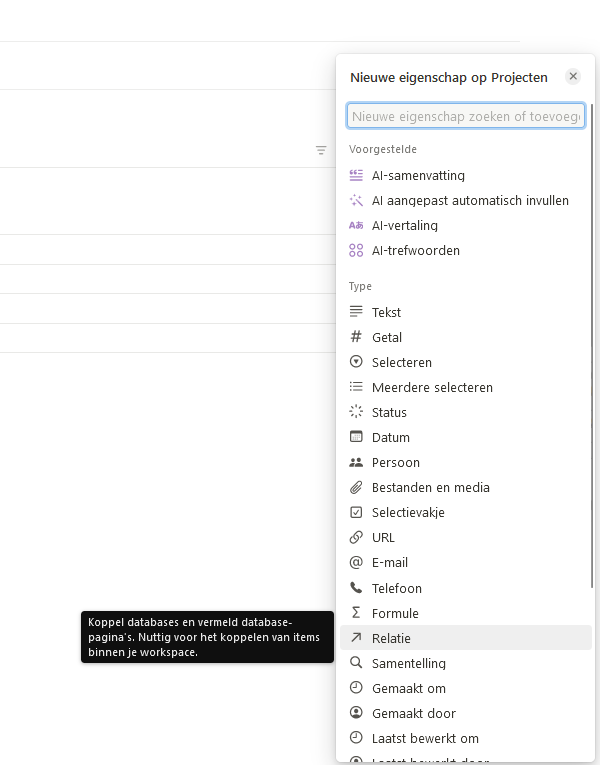Select the Telefoon property type

466,588
